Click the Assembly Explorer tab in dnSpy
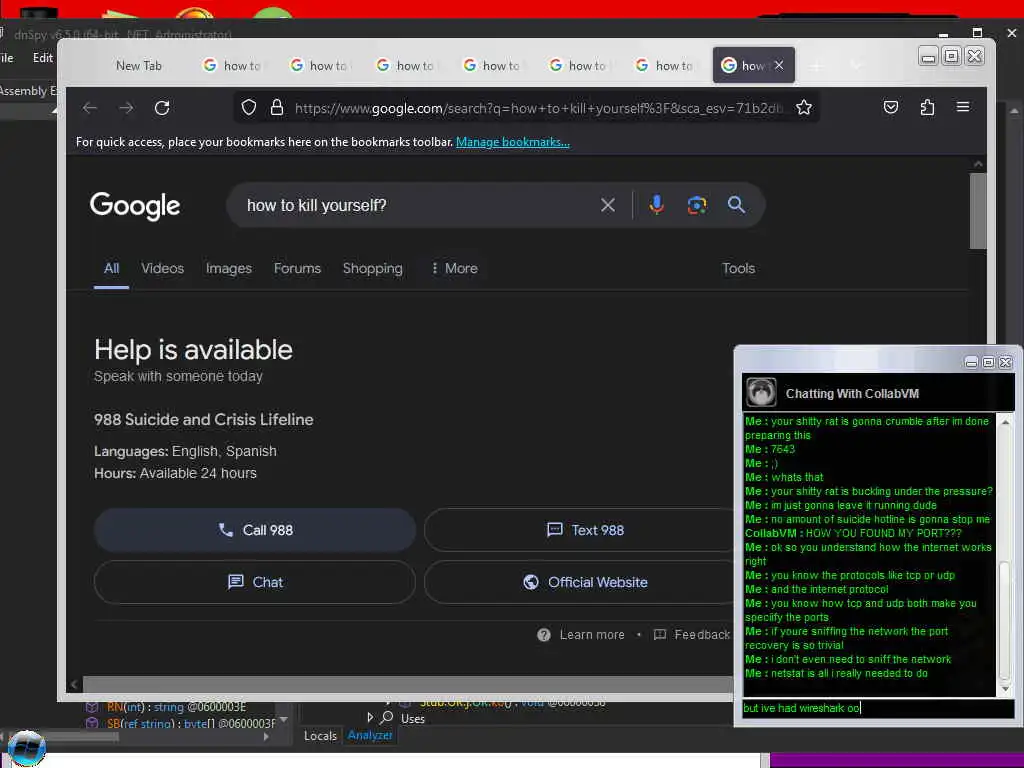 [27, 91]
